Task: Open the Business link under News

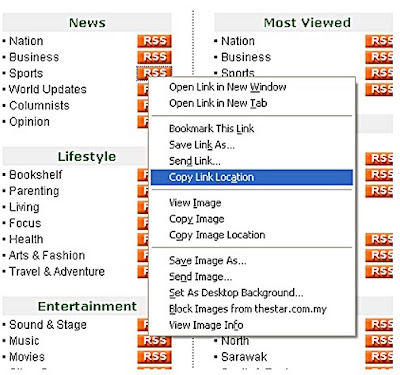Action: (34, 57)
